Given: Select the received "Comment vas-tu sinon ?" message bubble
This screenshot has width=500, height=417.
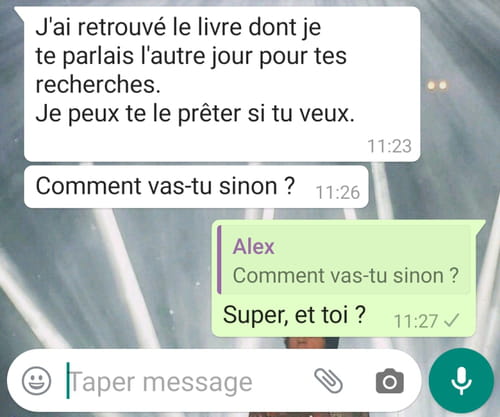Looking at the screenshot, I should coord(196,187).
